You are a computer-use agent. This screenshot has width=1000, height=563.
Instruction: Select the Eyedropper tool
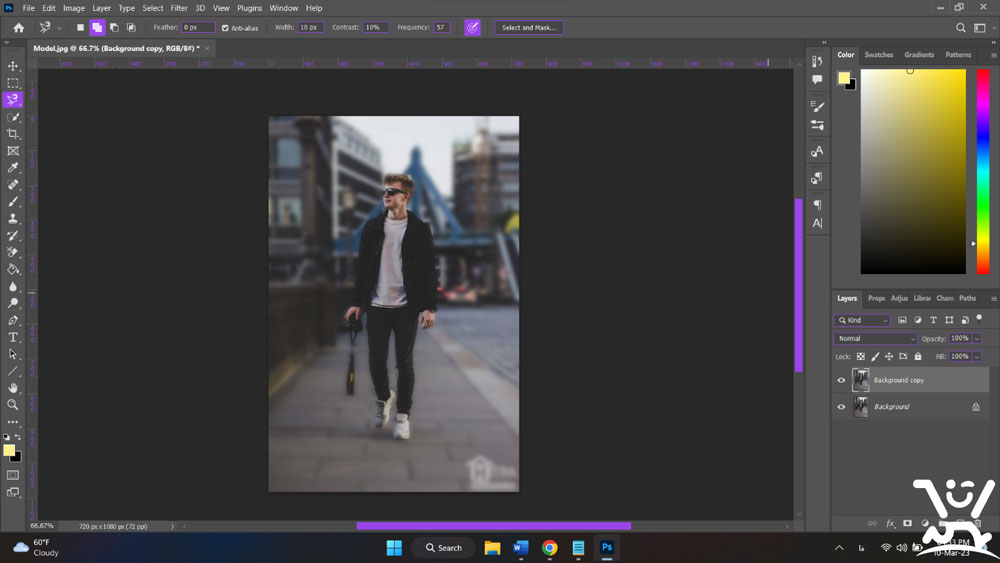pos(13,168)
